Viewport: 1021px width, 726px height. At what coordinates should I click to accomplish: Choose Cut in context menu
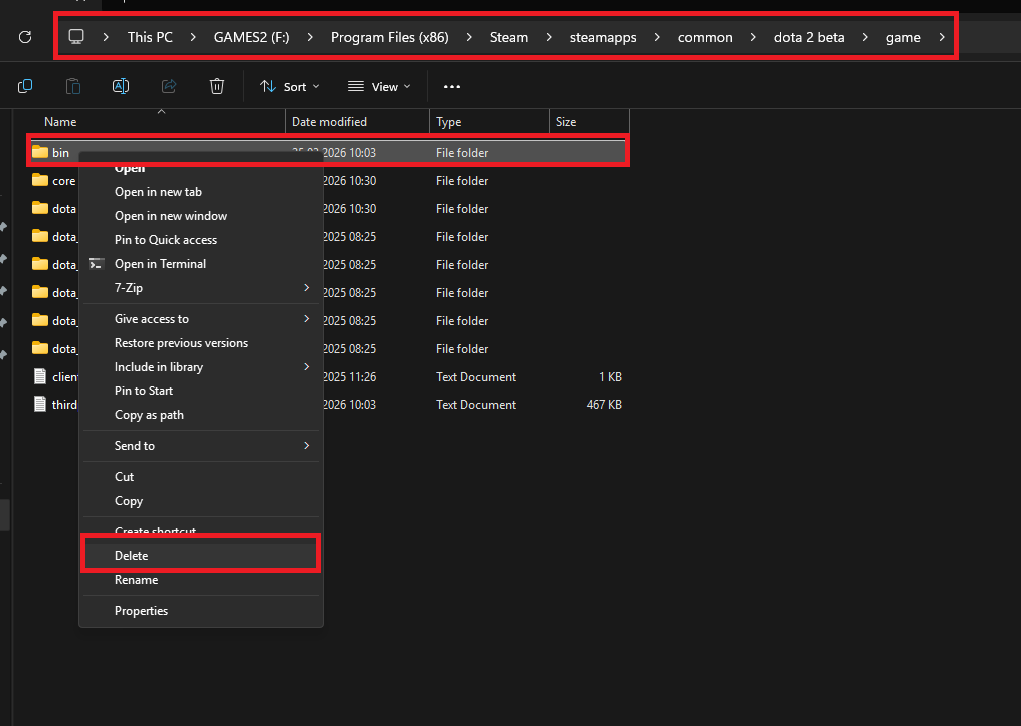tap(201, 477)
